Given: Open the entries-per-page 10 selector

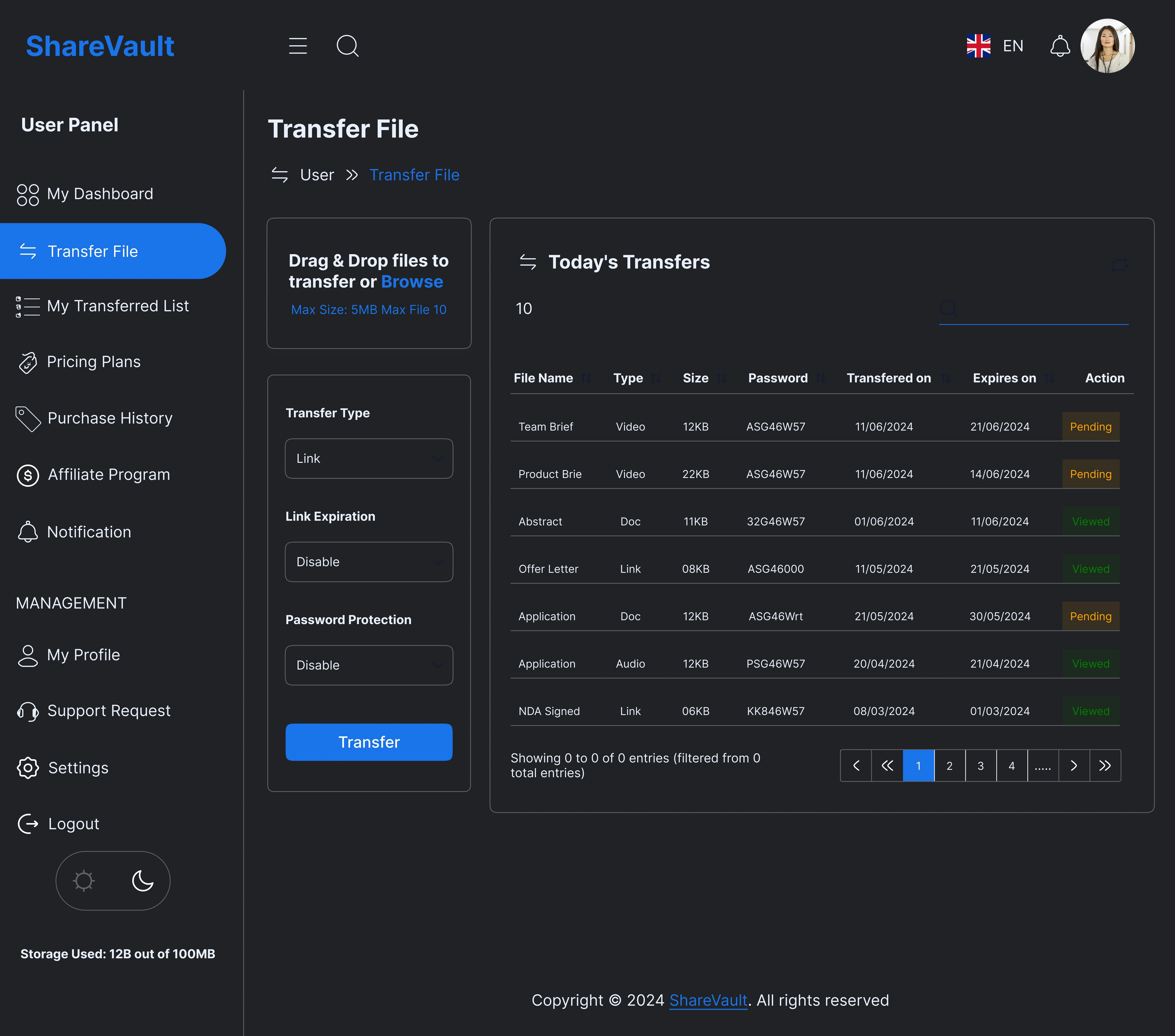Looking at the screenshot, I should click(524, 309).
